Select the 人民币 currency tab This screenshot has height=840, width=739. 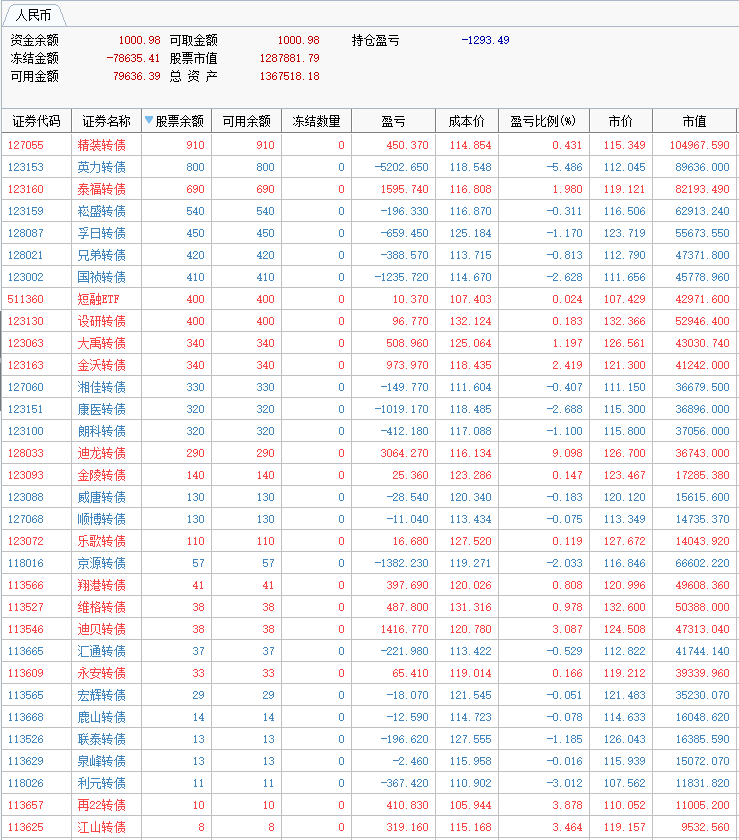pos(33,15)
